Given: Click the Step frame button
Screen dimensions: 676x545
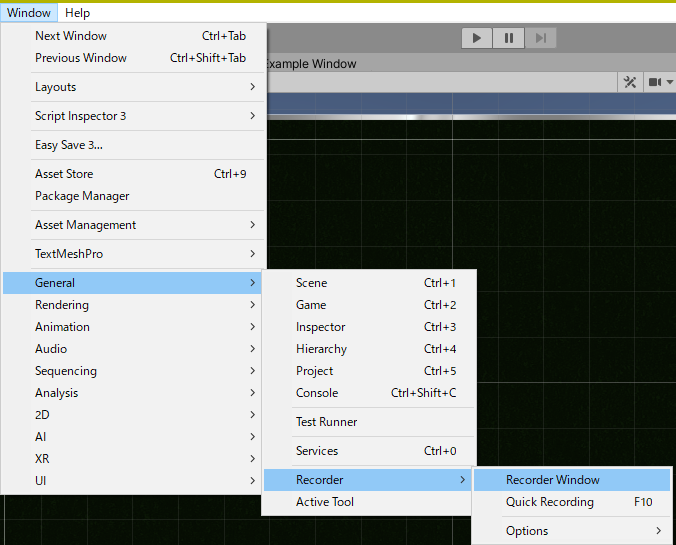Looking at the screenshot, I should pos(541,38).
